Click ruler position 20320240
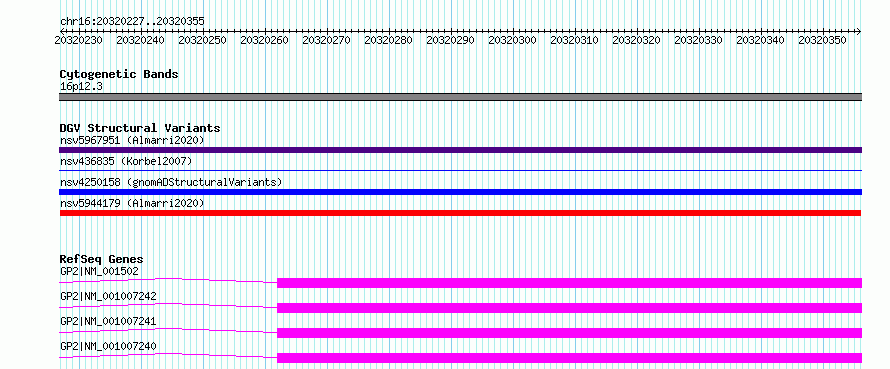 (x=141, y=40)
